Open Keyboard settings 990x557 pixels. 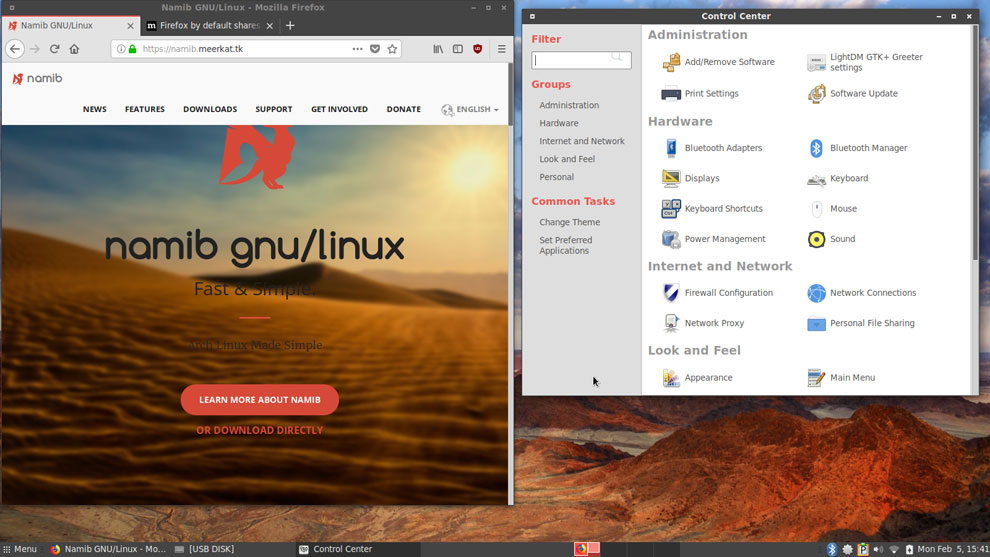837,178
